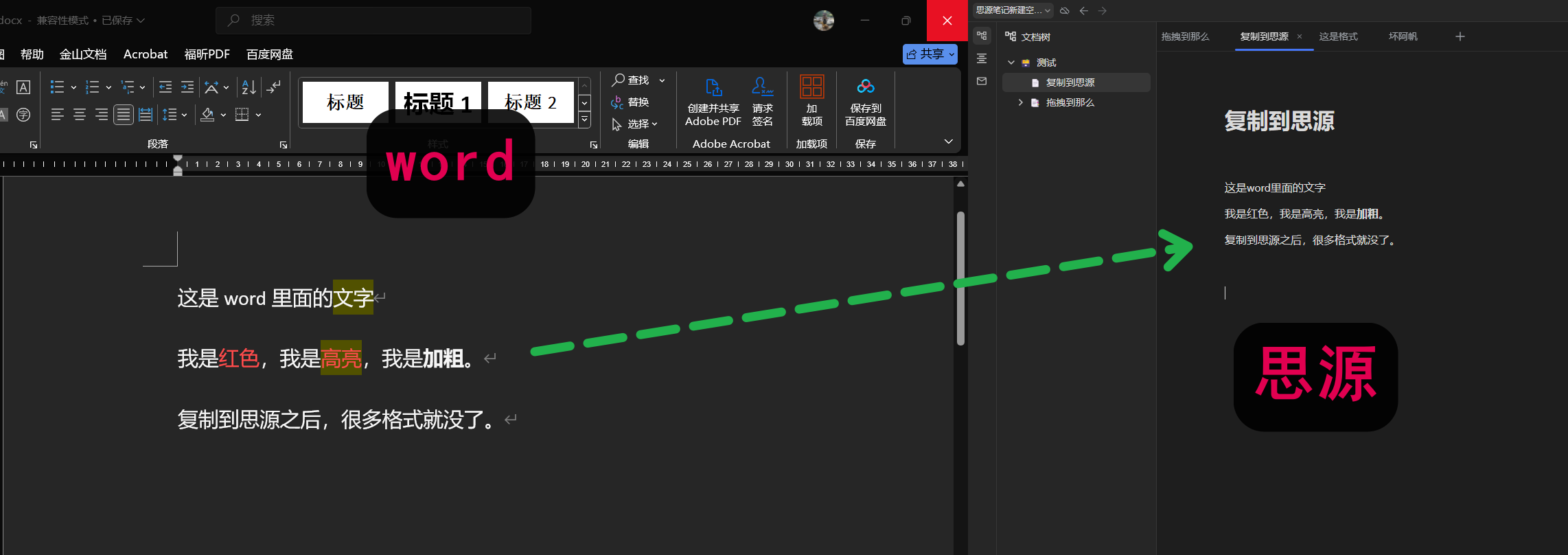Click the SiYuan inbox mail icon
The height and width of the screenshot is (555, 1568).
click(982, 81)
